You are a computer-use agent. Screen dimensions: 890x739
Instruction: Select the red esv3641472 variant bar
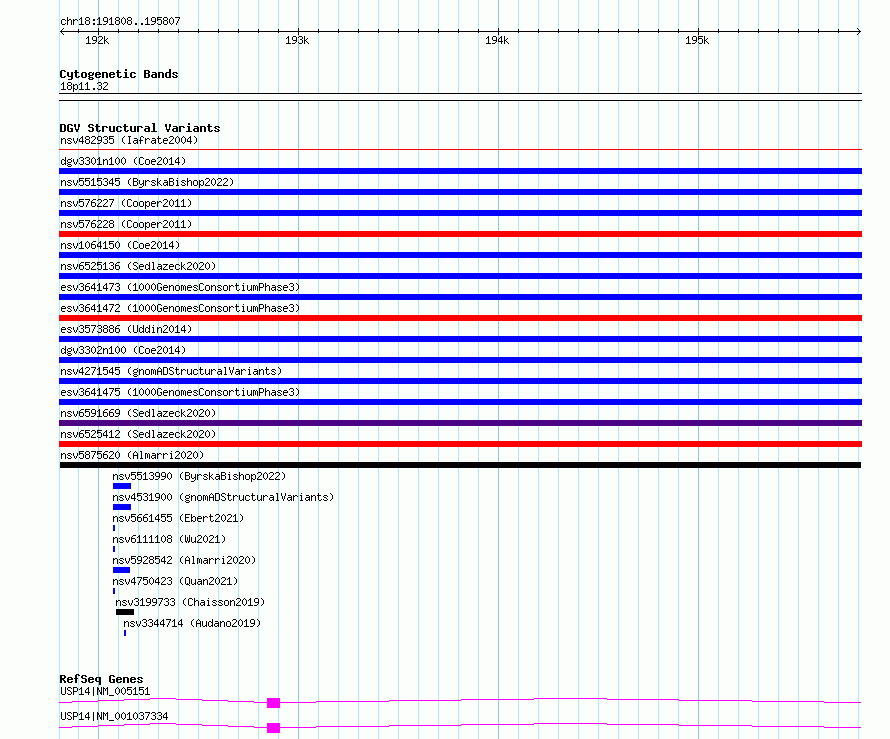pyautogui.click(x=460, y=318)
